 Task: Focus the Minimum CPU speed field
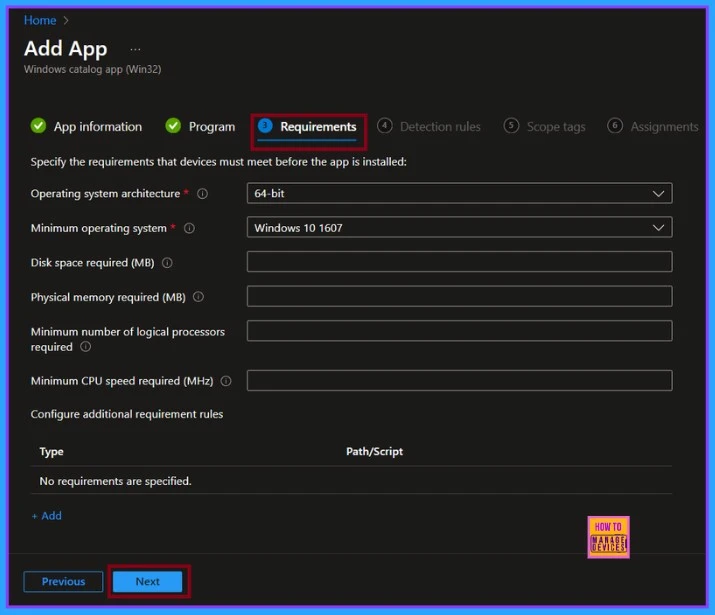coord(459,380)
